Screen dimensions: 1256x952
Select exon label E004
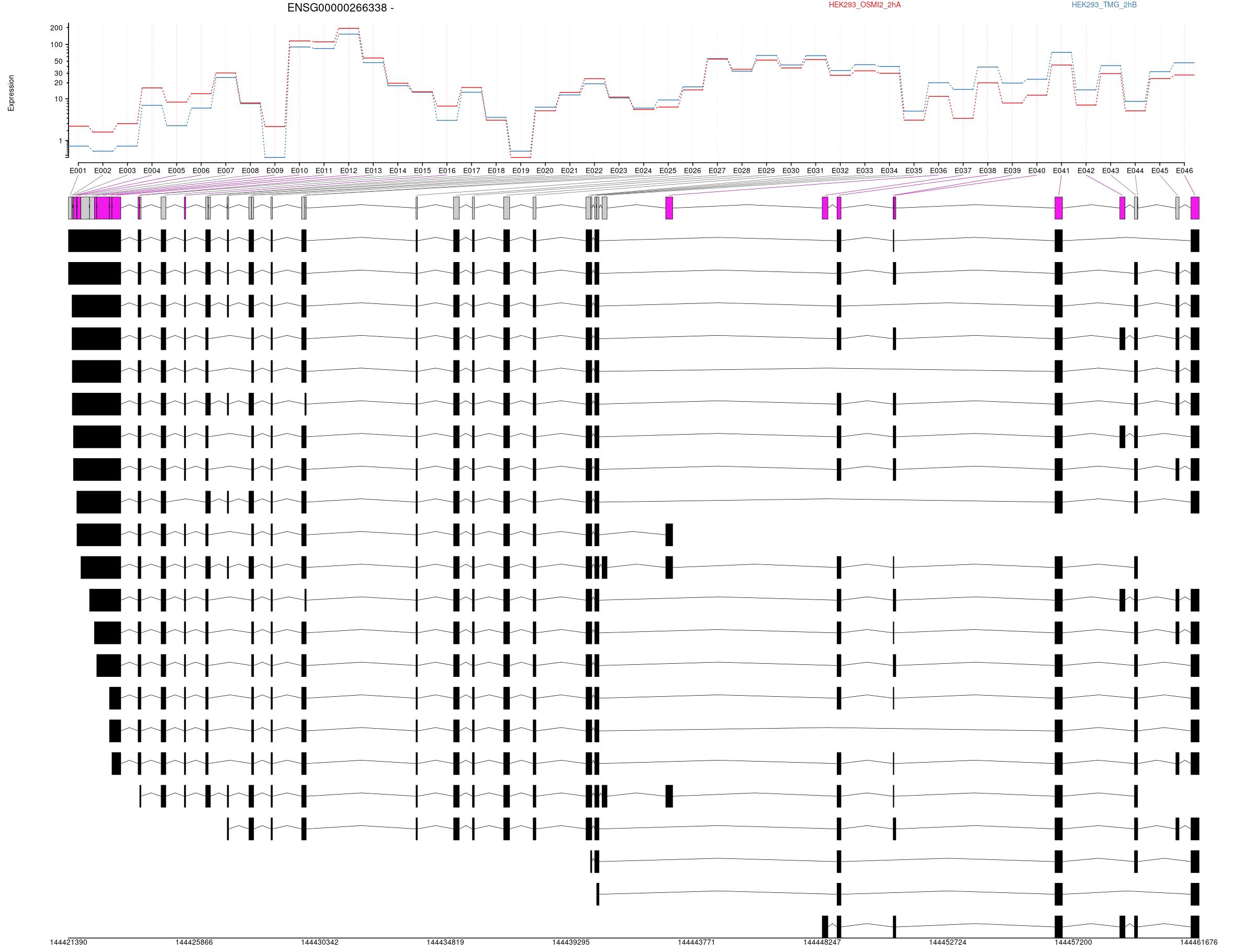click(x=152, y=171)
